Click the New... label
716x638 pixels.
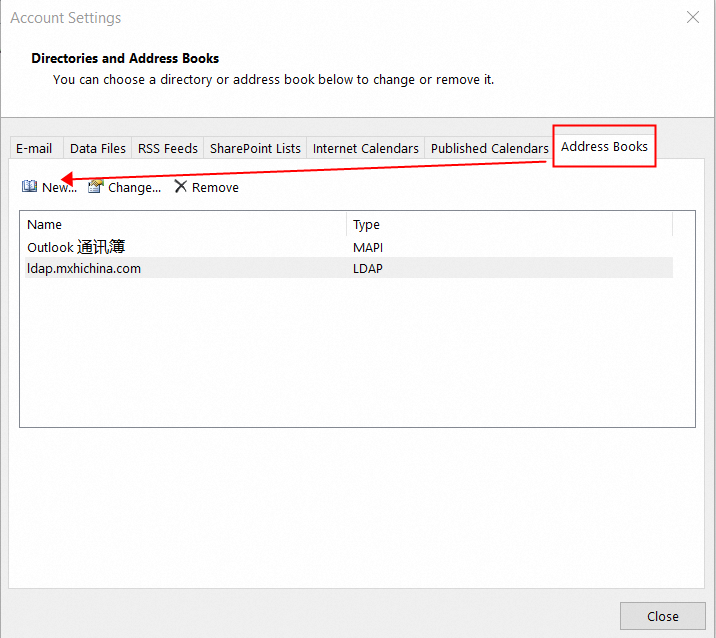pos(59,187)
